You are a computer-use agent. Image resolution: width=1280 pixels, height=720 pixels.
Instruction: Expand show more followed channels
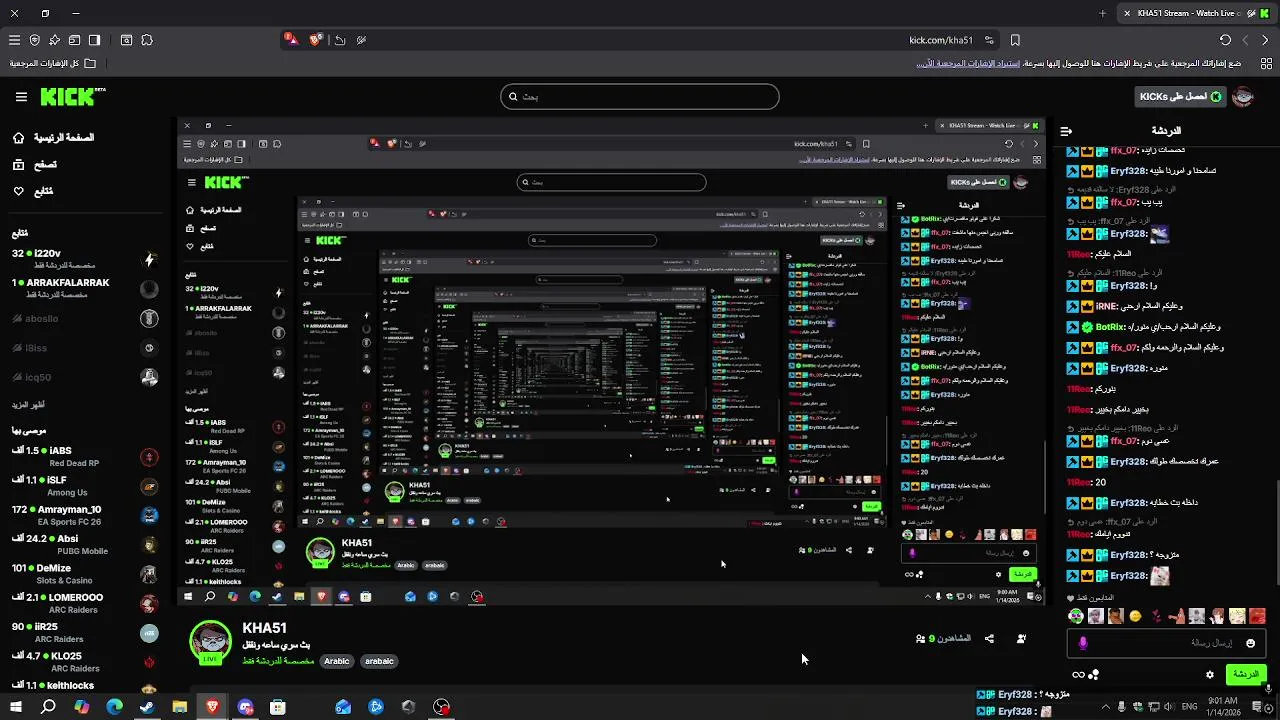tap(28, 405)
